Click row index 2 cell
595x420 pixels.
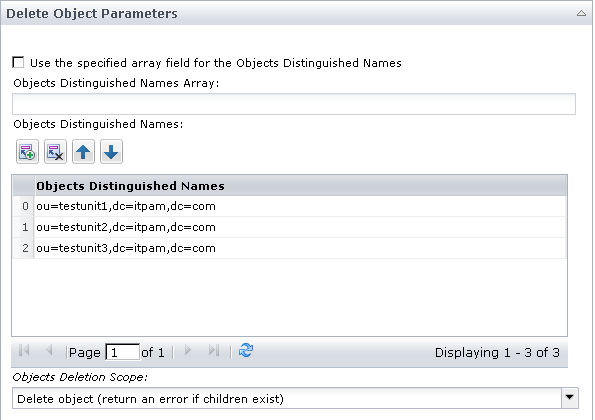[x=24, y=248]
